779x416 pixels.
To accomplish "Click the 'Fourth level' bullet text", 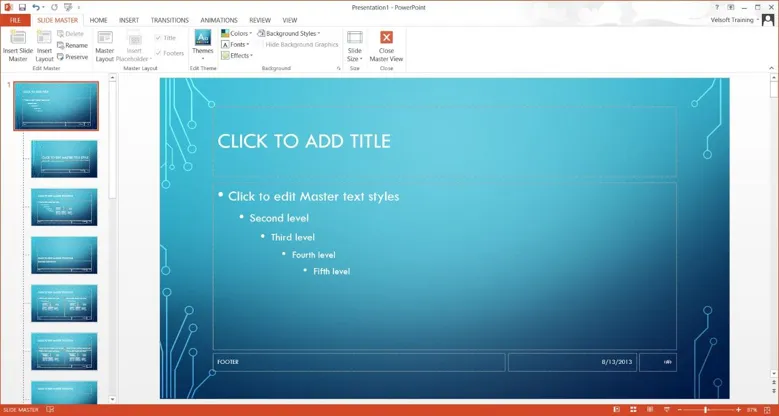I will point(313,255).
